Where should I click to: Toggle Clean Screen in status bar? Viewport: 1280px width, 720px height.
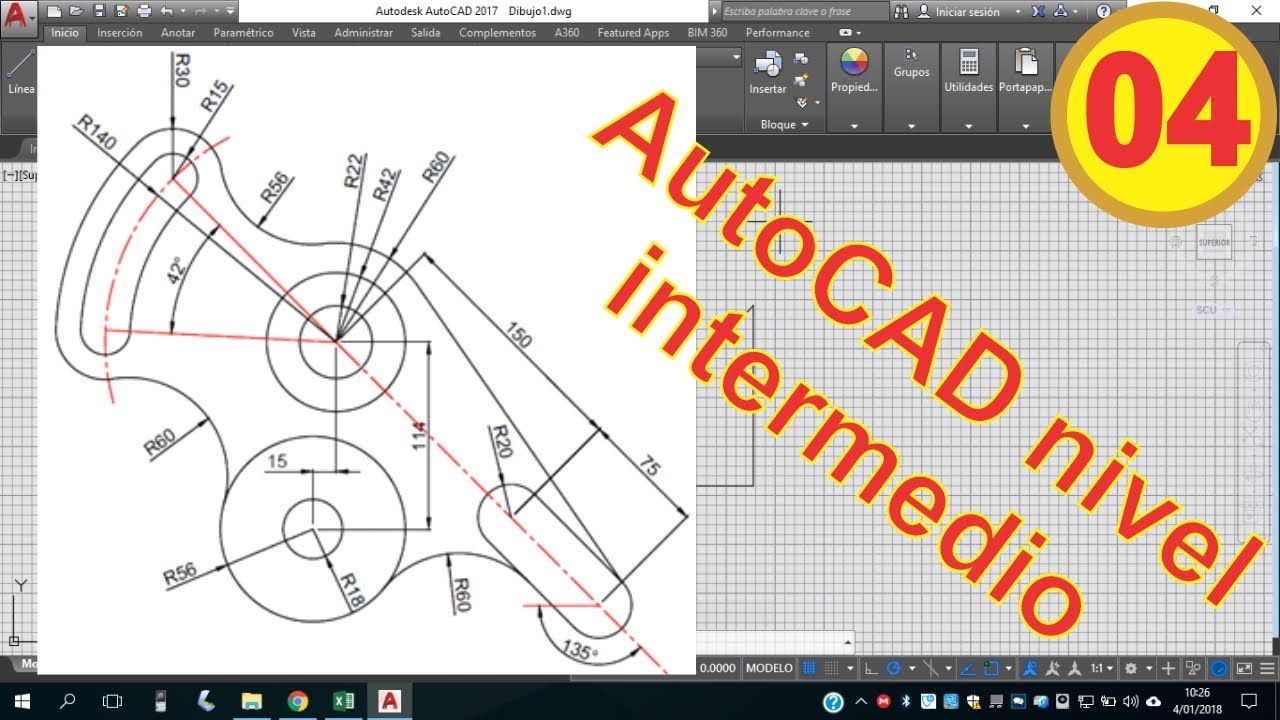pos(1244,668)
